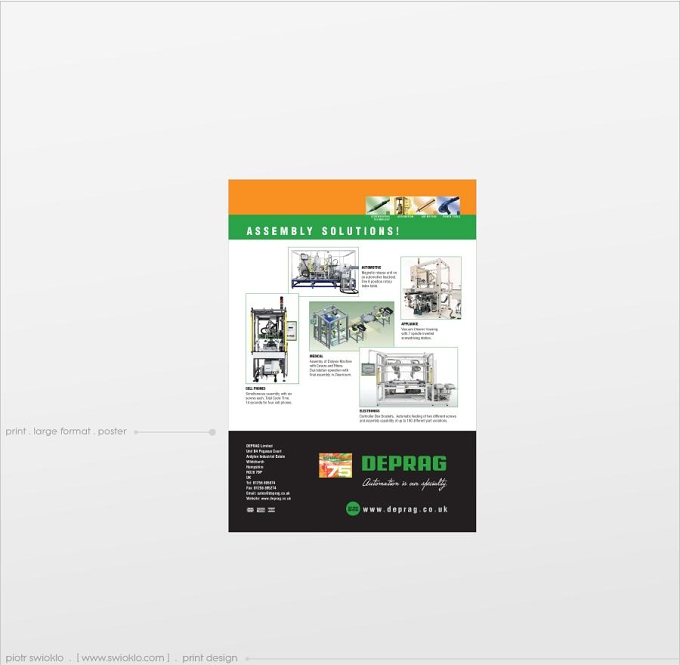This screenshot has width=680, height=665.
Task: Click the middle small certification logo under the address
Action: [261, 510]
